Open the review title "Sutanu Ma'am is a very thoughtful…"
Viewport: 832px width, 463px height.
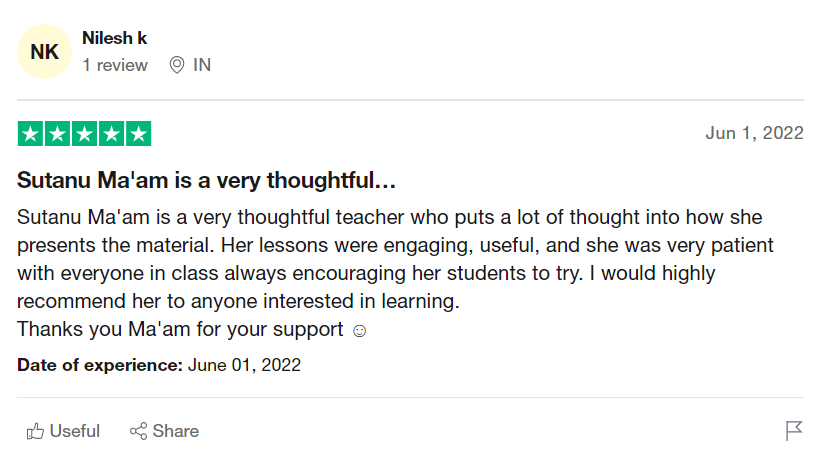tap(207, 182)
